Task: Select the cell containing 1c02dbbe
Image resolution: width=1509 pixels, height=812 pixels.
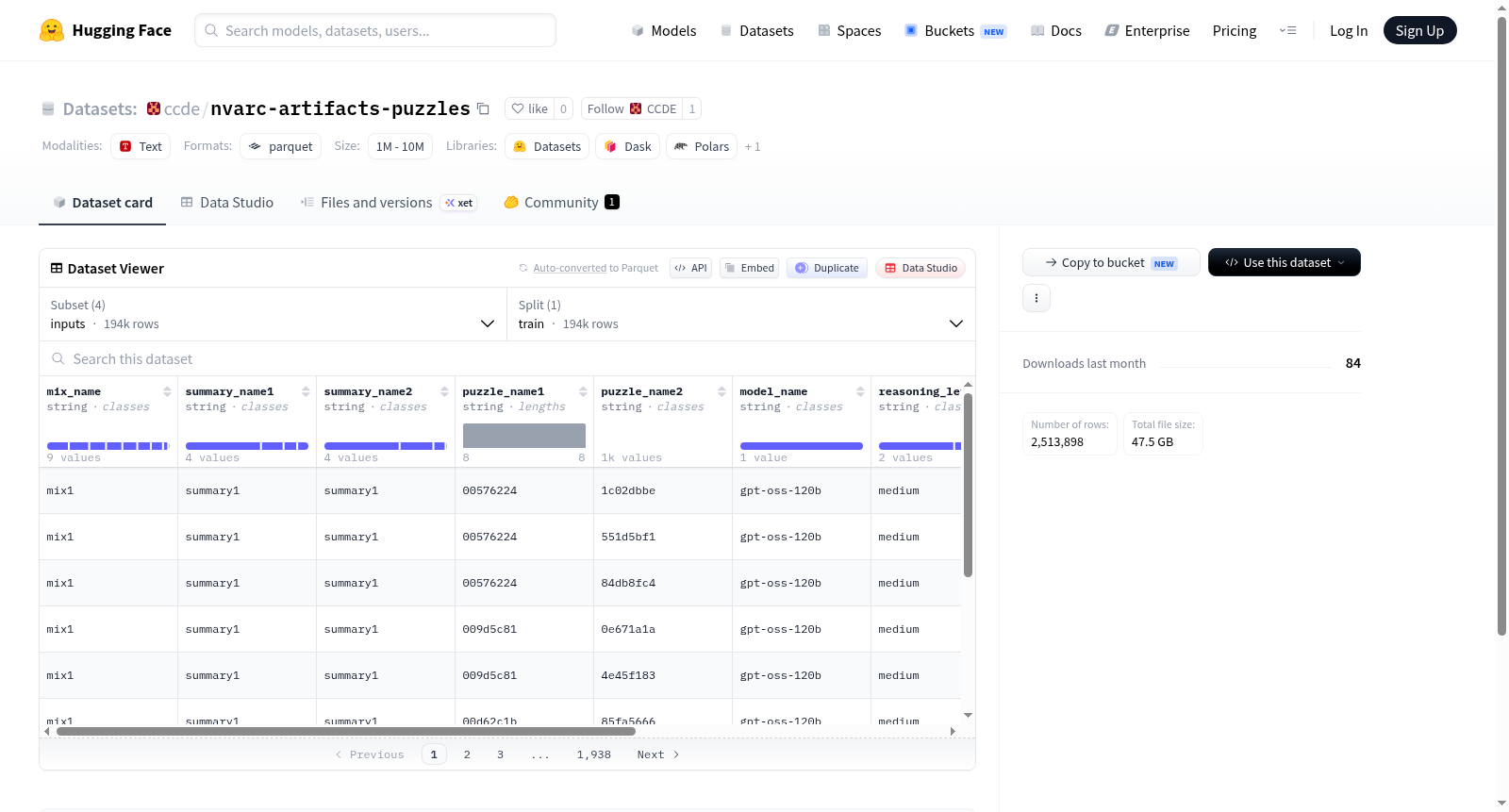Action: click(x=663, y=490)
